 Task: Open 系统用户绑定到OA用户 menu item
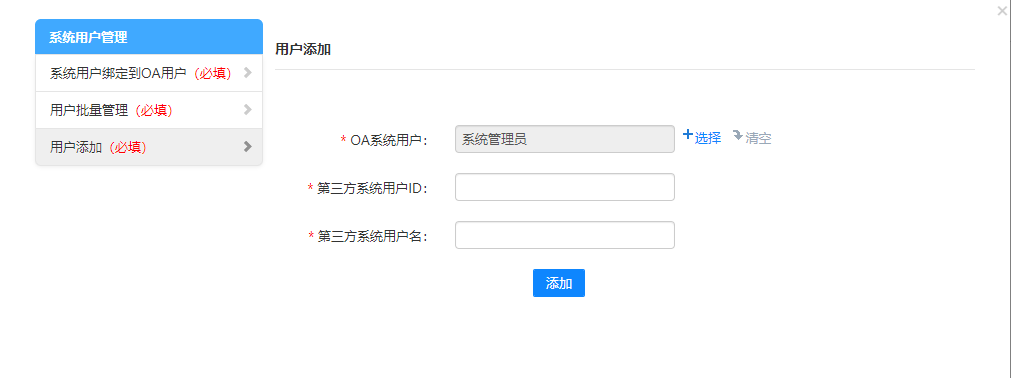tap(149, 73)
